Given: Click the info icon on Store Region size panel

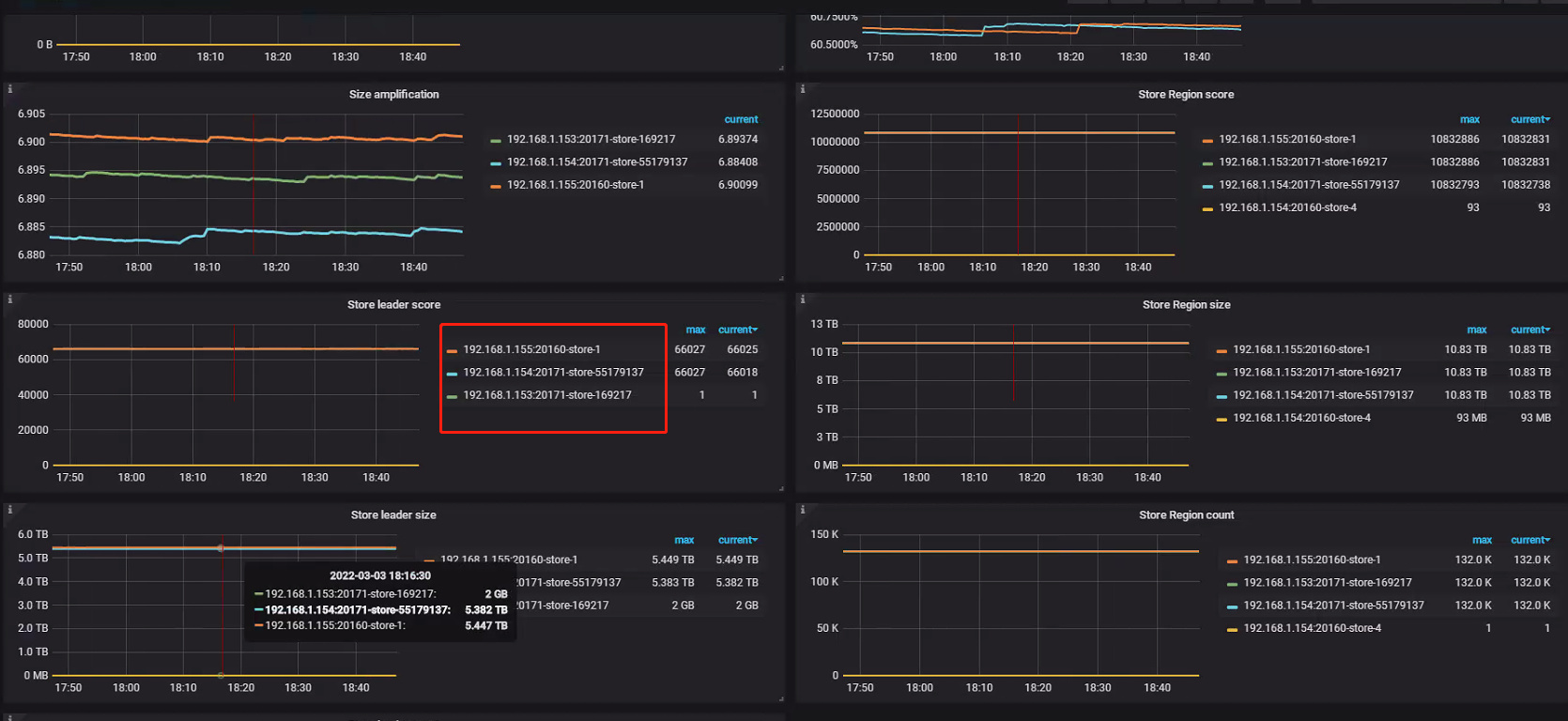Looking at the screenshot, I should (802, 299).
